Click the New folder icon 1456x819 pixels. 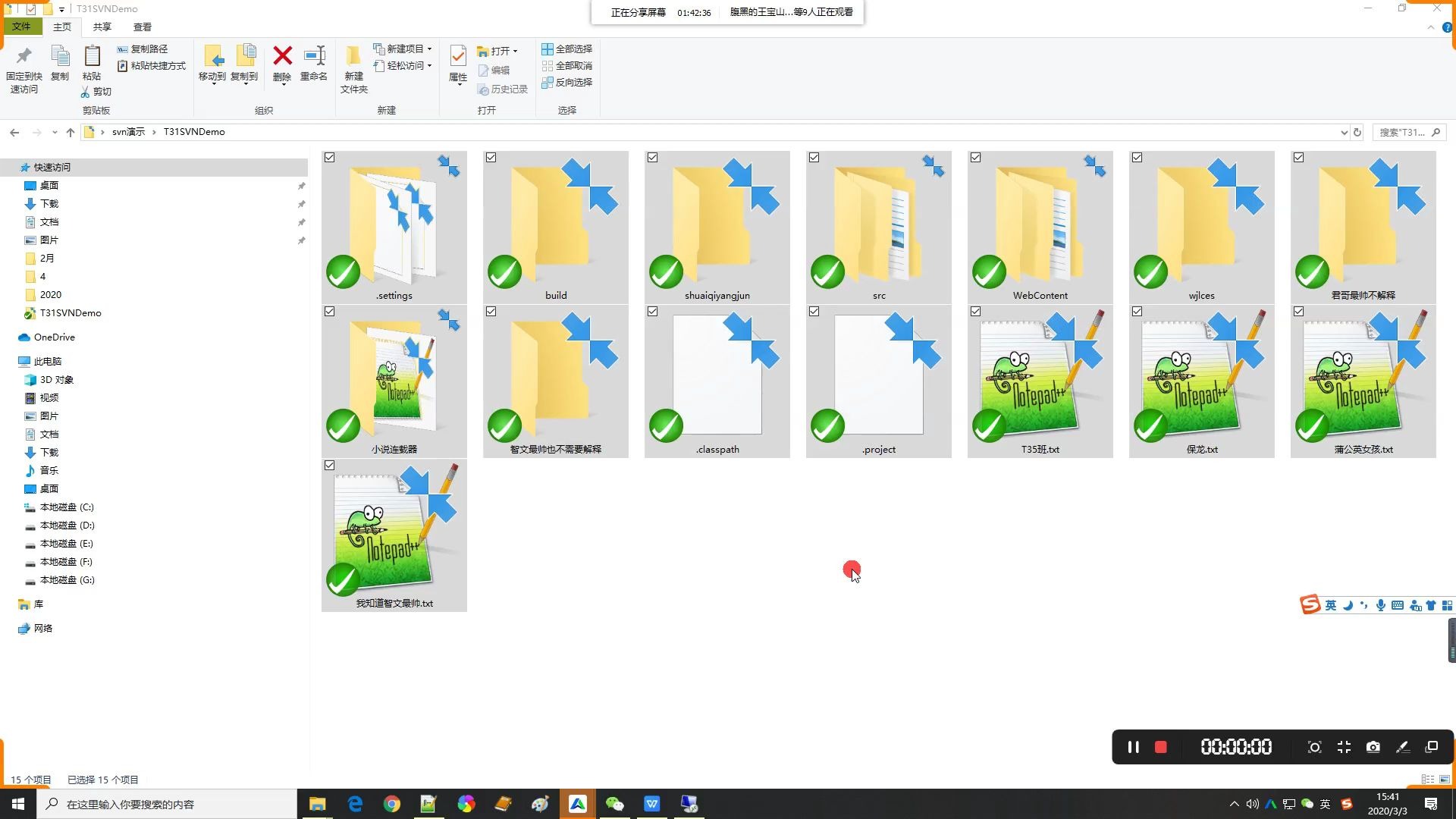pos(353,57)
